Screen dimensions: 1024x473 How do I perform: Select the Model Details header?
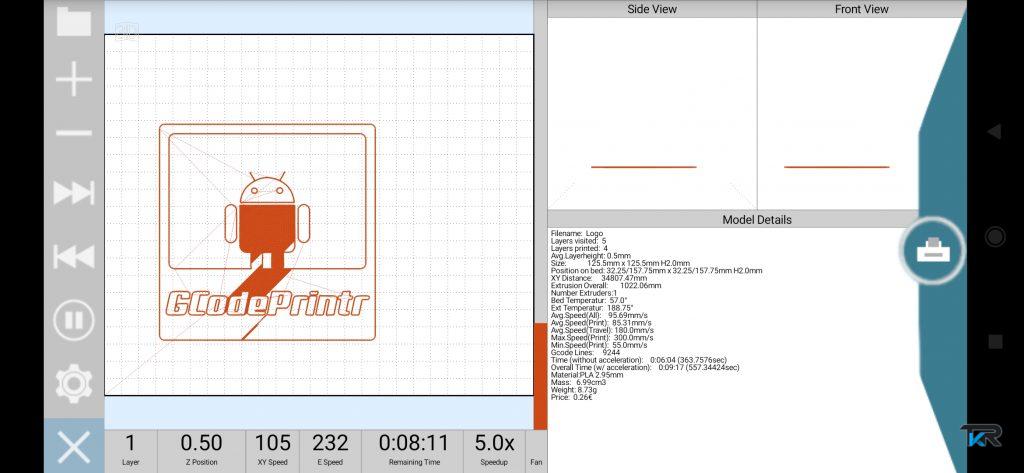point(756,220)
